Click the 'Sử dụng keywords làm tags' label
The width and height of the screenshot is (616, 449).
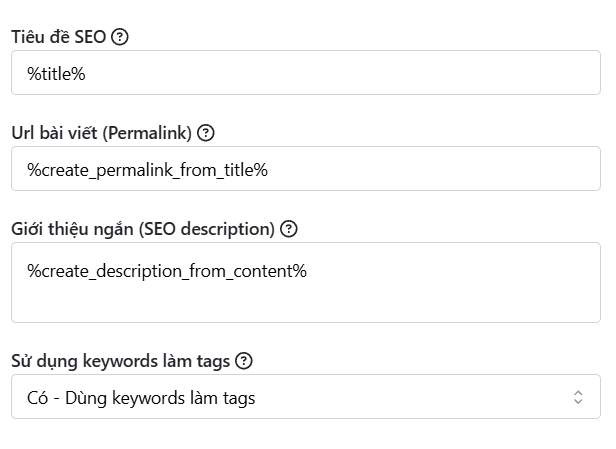pos(120,361)
